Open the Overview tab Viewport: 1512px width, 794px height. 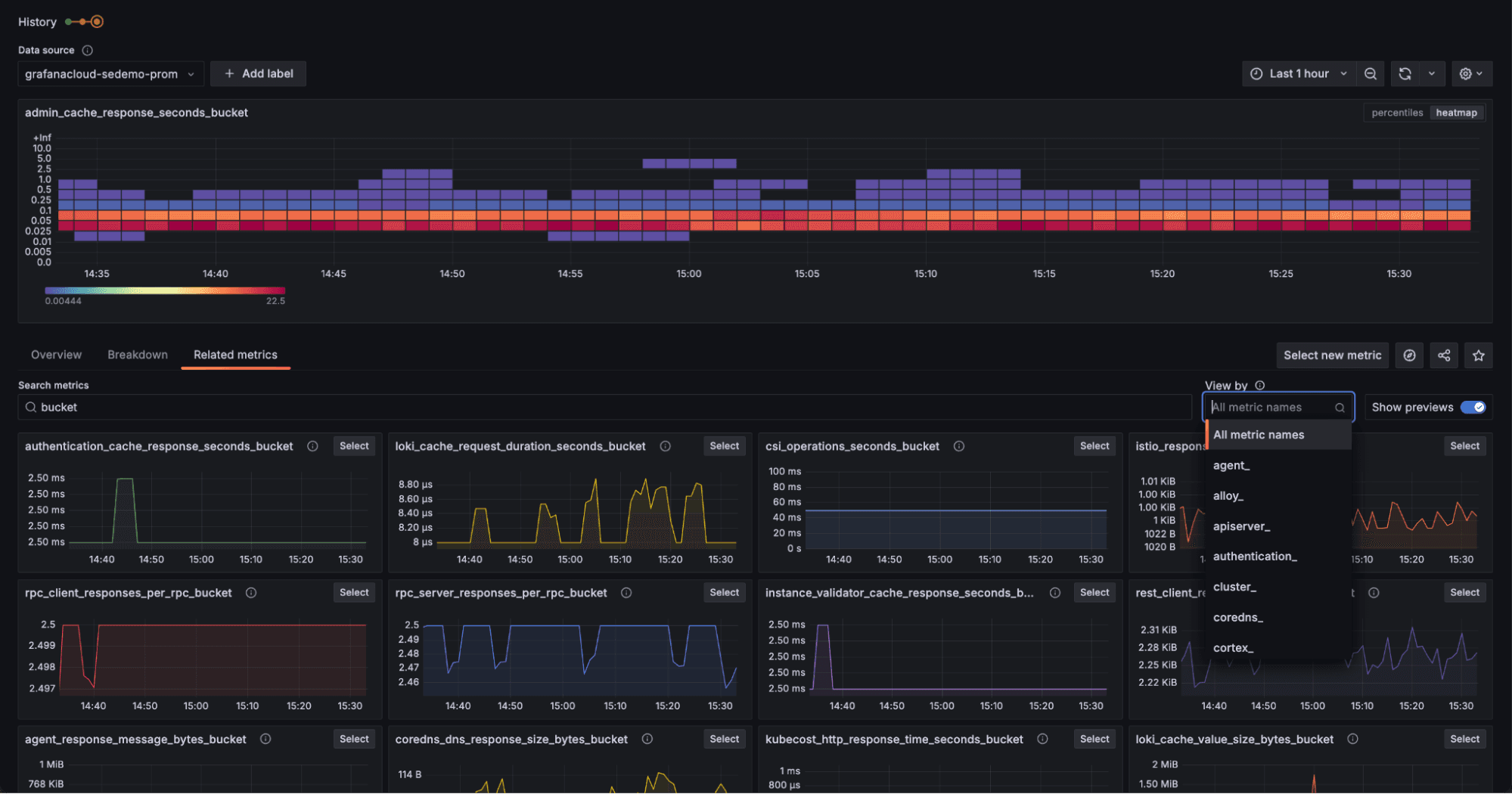(x=56, y=354)
